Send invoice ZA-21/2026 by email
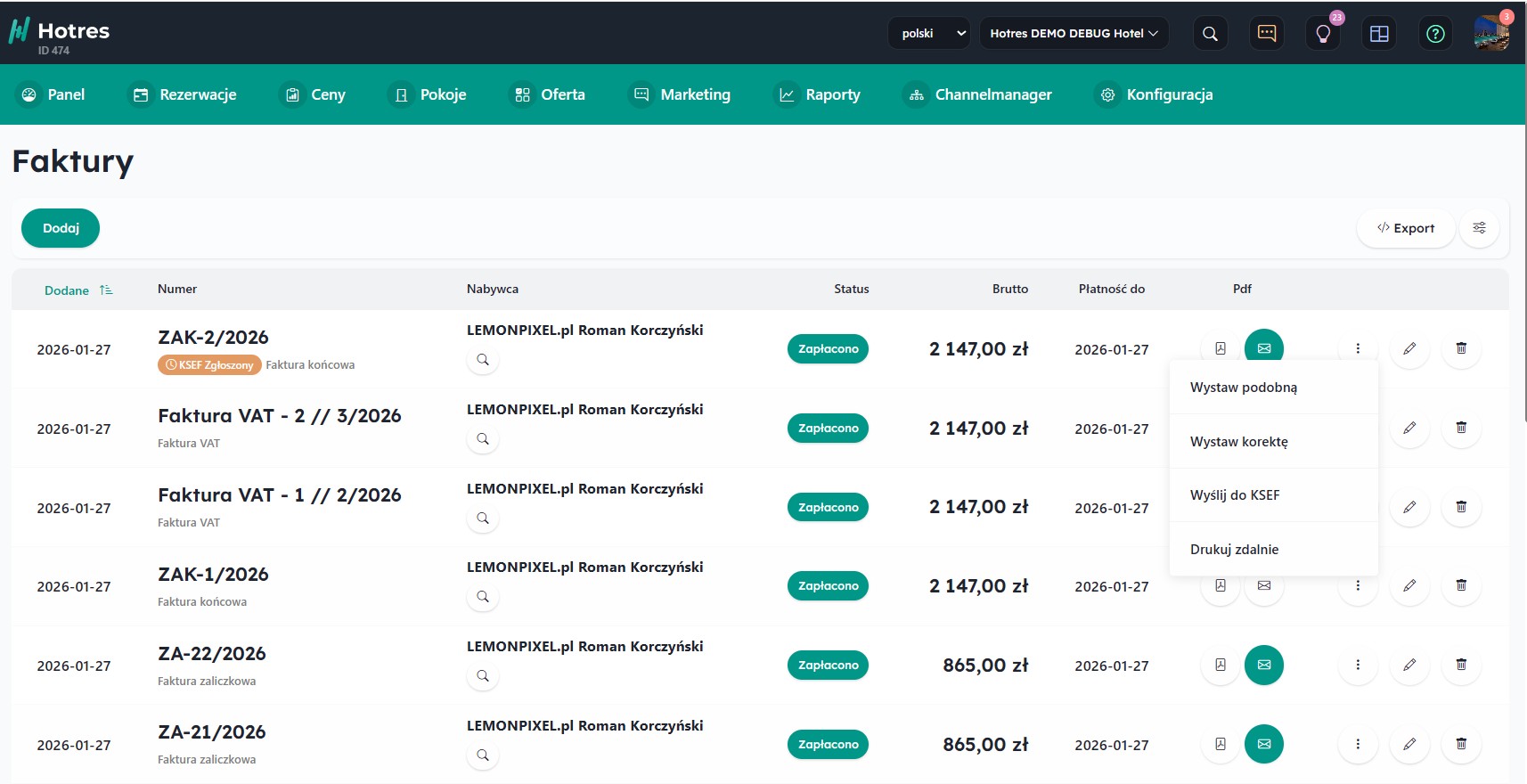The width and height of the screenshot is (1527, 784). point(1263,744)
